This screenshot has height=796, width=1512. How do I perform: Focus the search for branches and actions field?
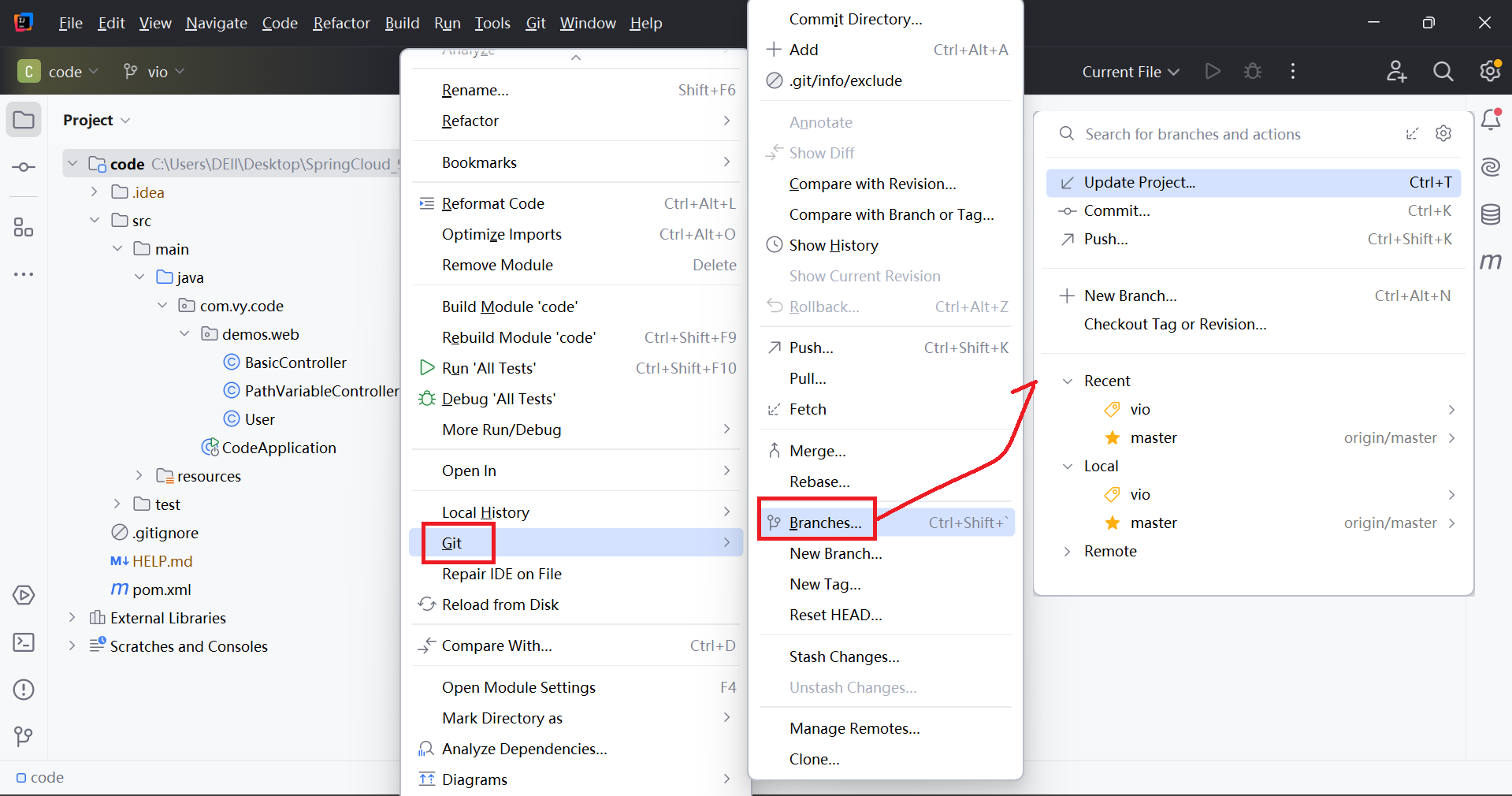[x=1229, y=134]
